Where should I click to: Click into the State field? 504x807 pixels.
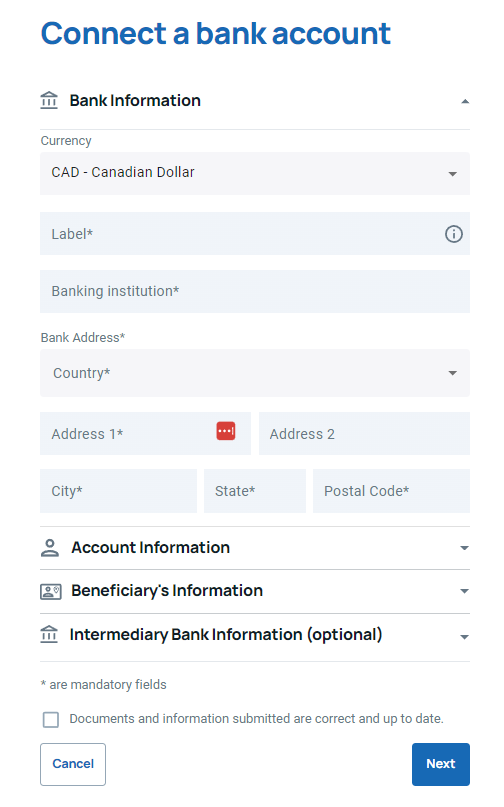click(255, 491)
